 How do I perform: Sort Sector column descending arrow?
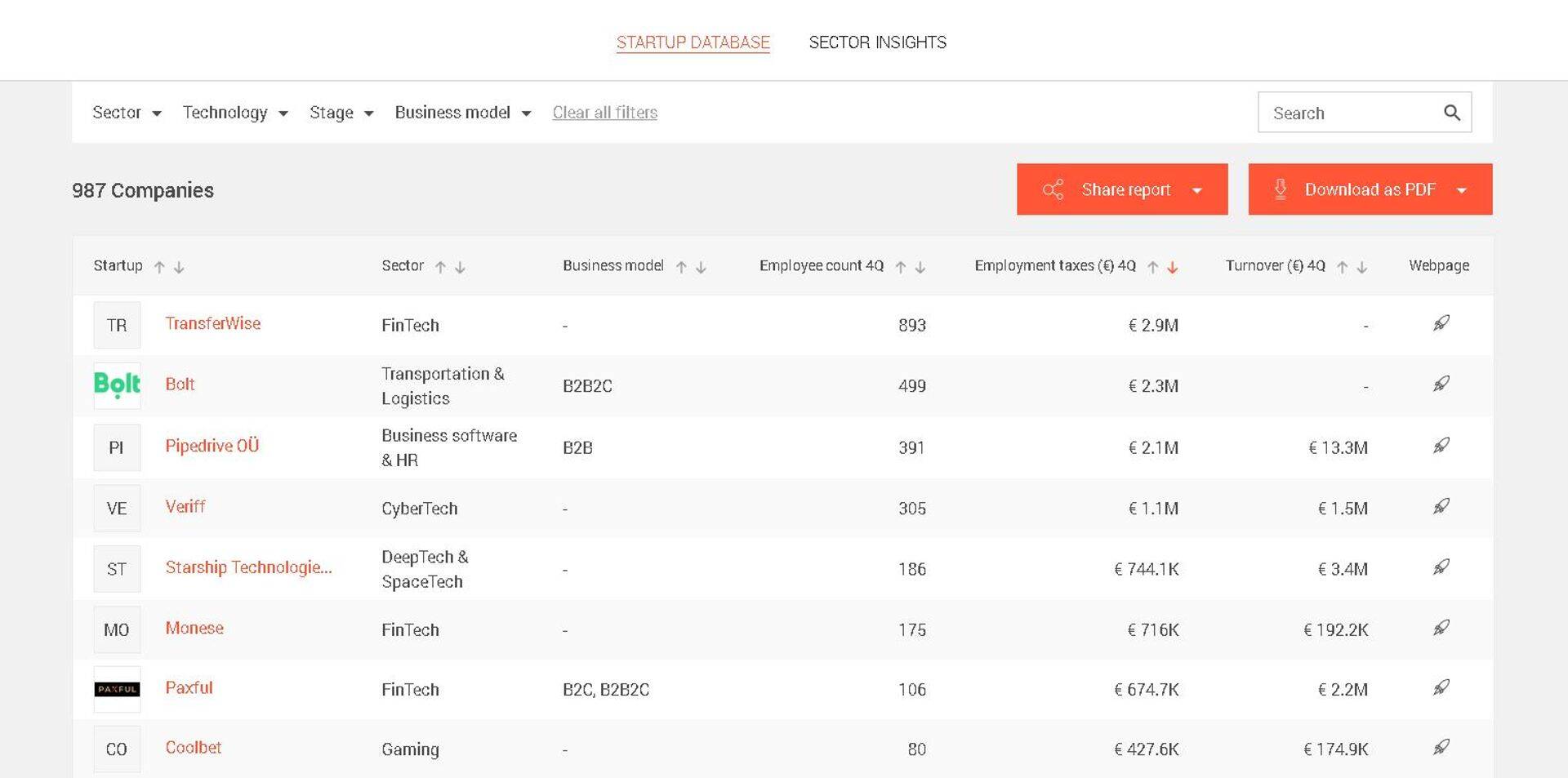(x=460, y=267)
